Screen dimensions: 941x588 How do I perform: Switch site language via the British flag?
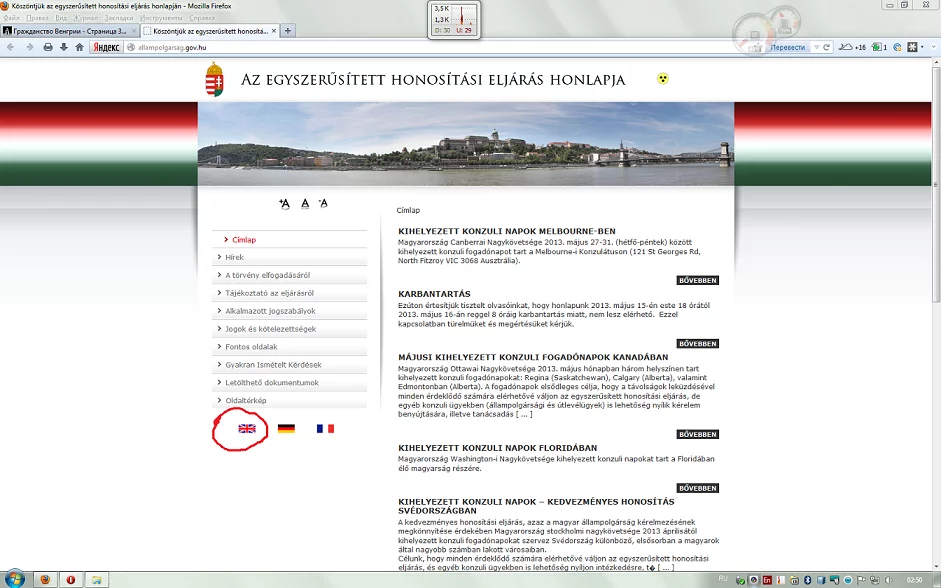247,429
